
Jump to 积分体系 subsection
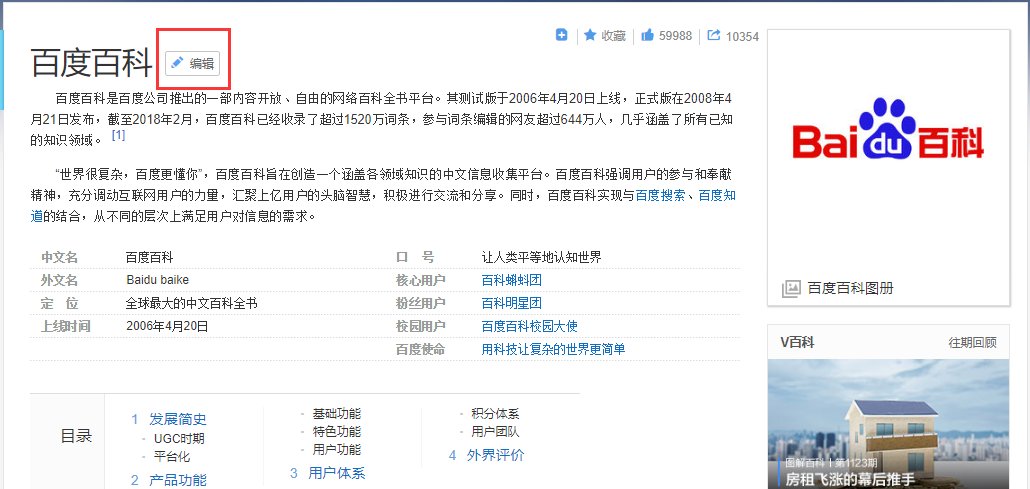point(495,414)
